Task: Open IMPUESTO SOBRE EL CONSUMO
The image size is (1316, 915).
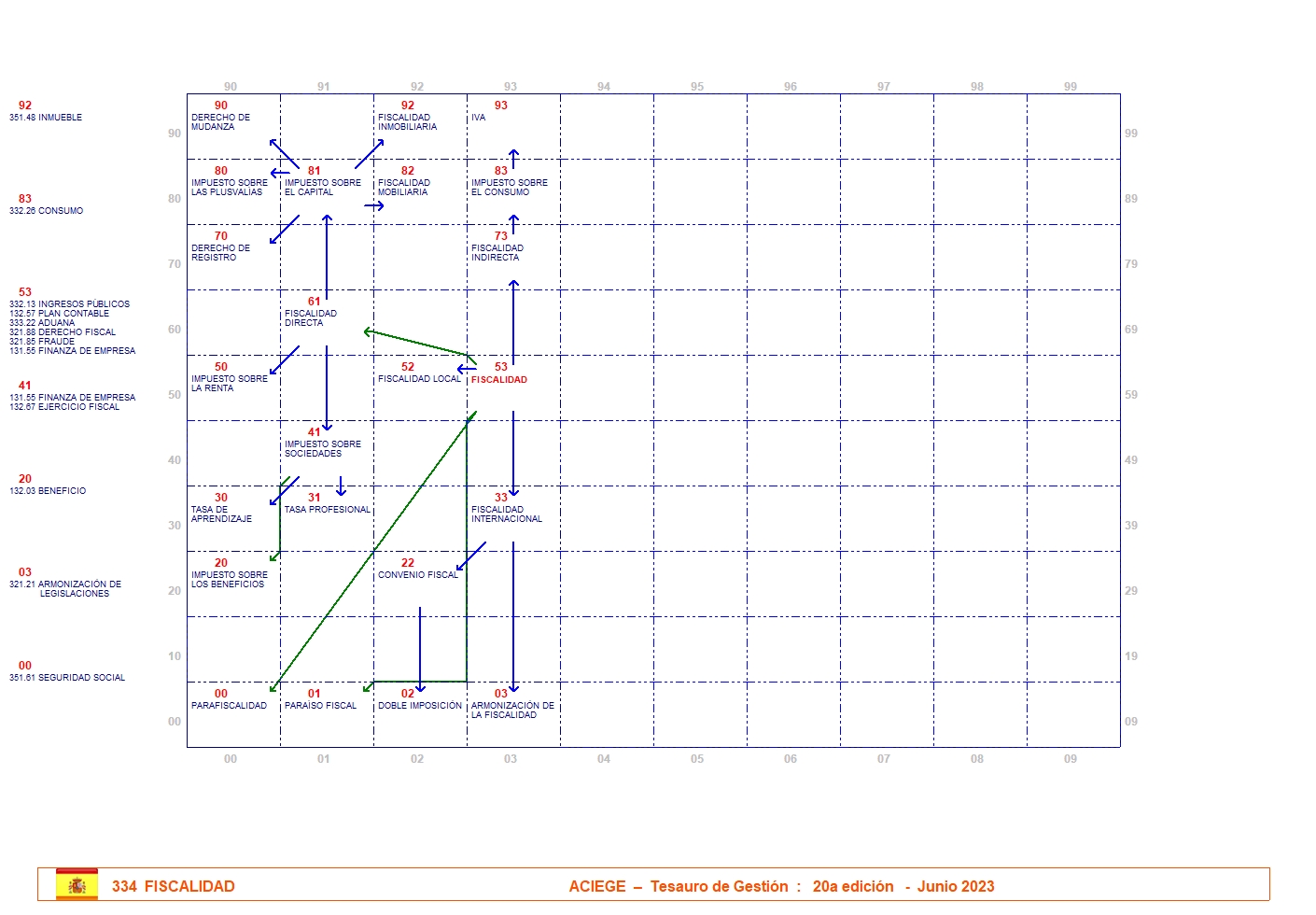Action: tap(509, 188)
